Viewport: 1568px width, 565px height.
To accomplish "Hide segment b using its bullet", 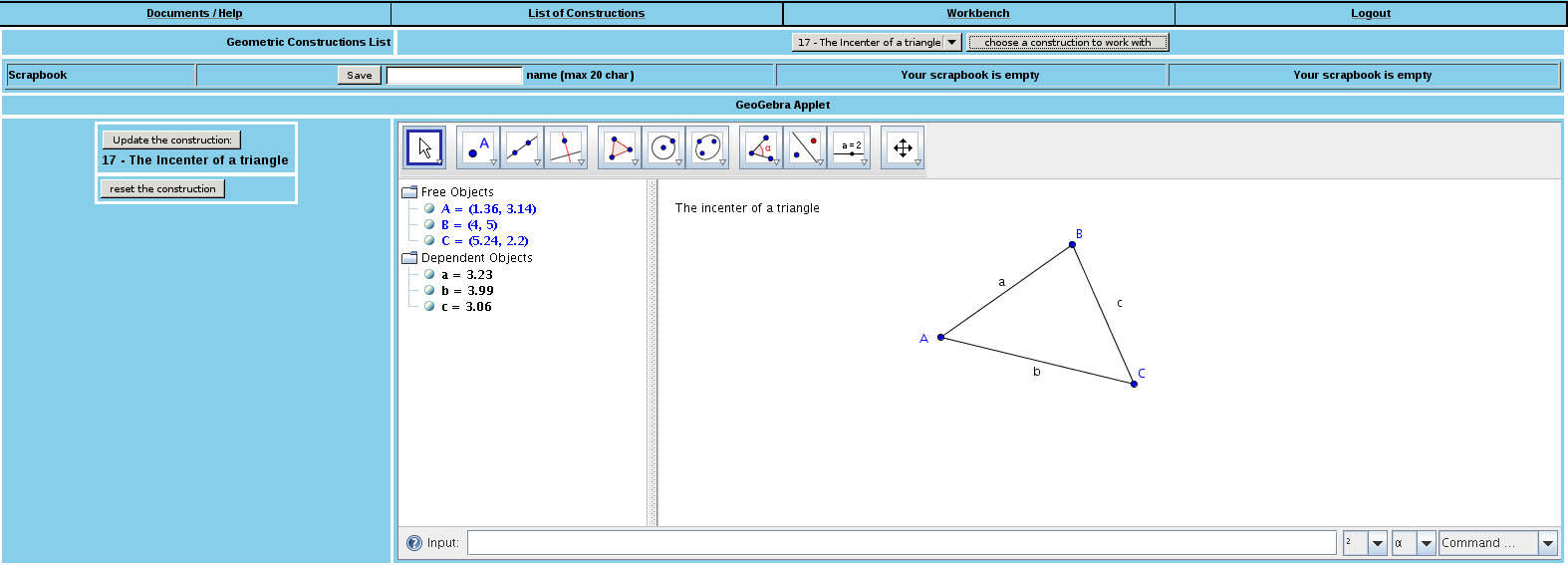I will 429,290.
